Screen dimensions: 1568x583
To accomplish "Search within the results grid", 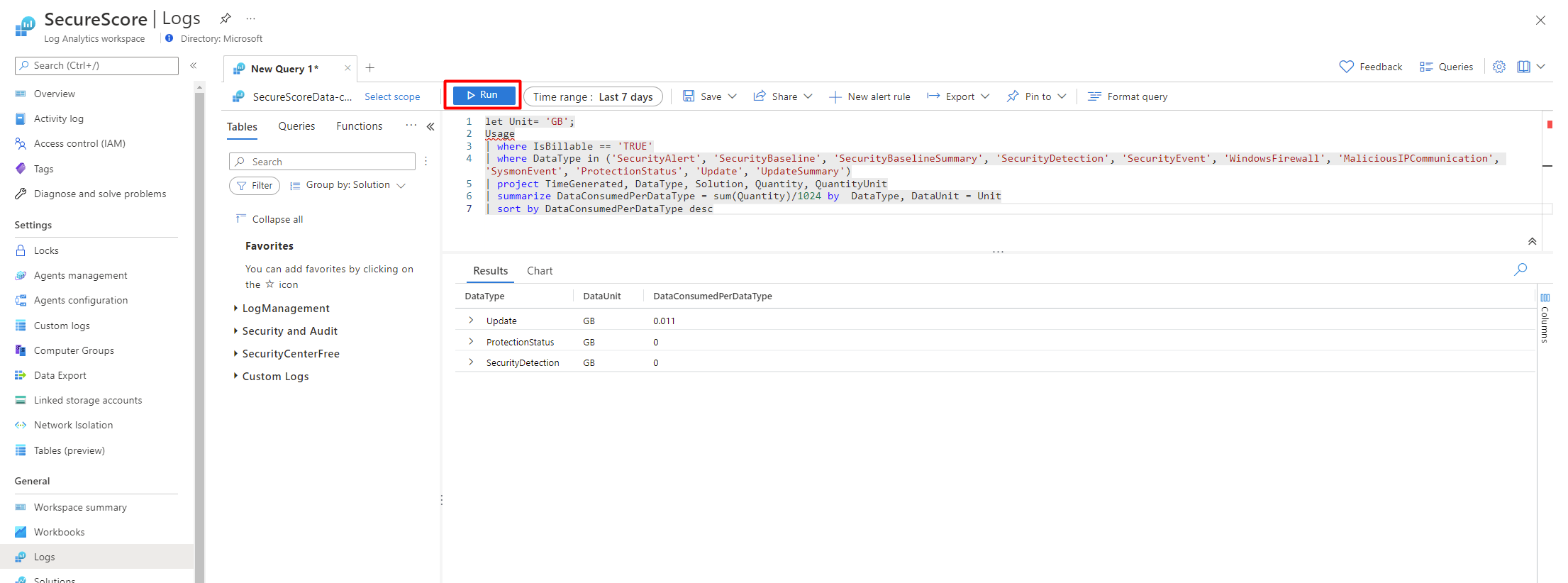I will (x=1520, y=270).
